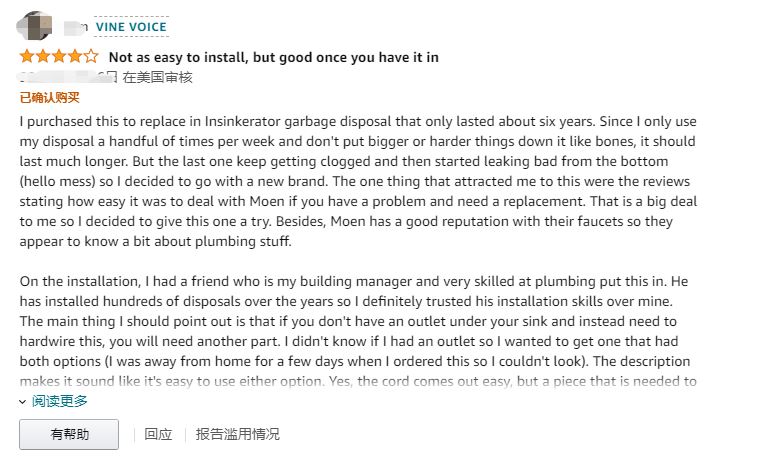This screenshot has width=781, height=470.
Task: Mark the review helpful with the '有帮助' button
Action: click(69, 434)
